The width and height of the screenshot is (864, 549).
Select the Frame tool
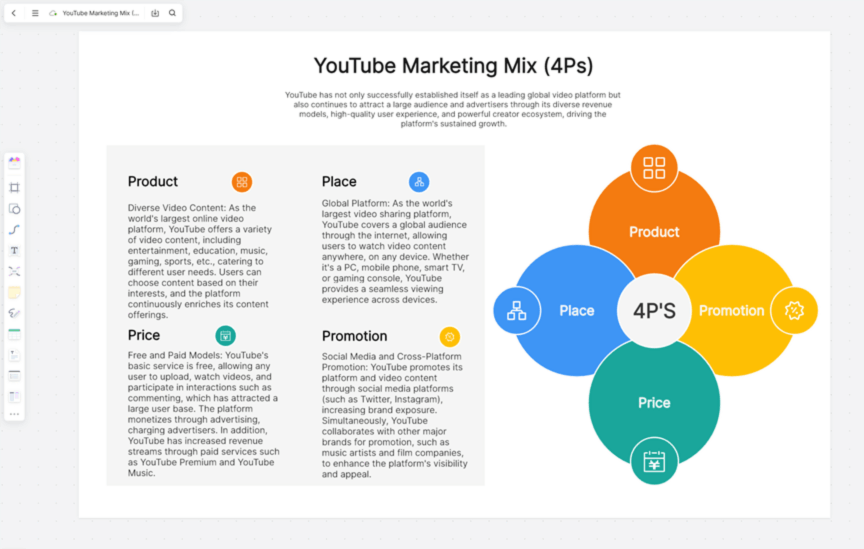coord(14,187)
